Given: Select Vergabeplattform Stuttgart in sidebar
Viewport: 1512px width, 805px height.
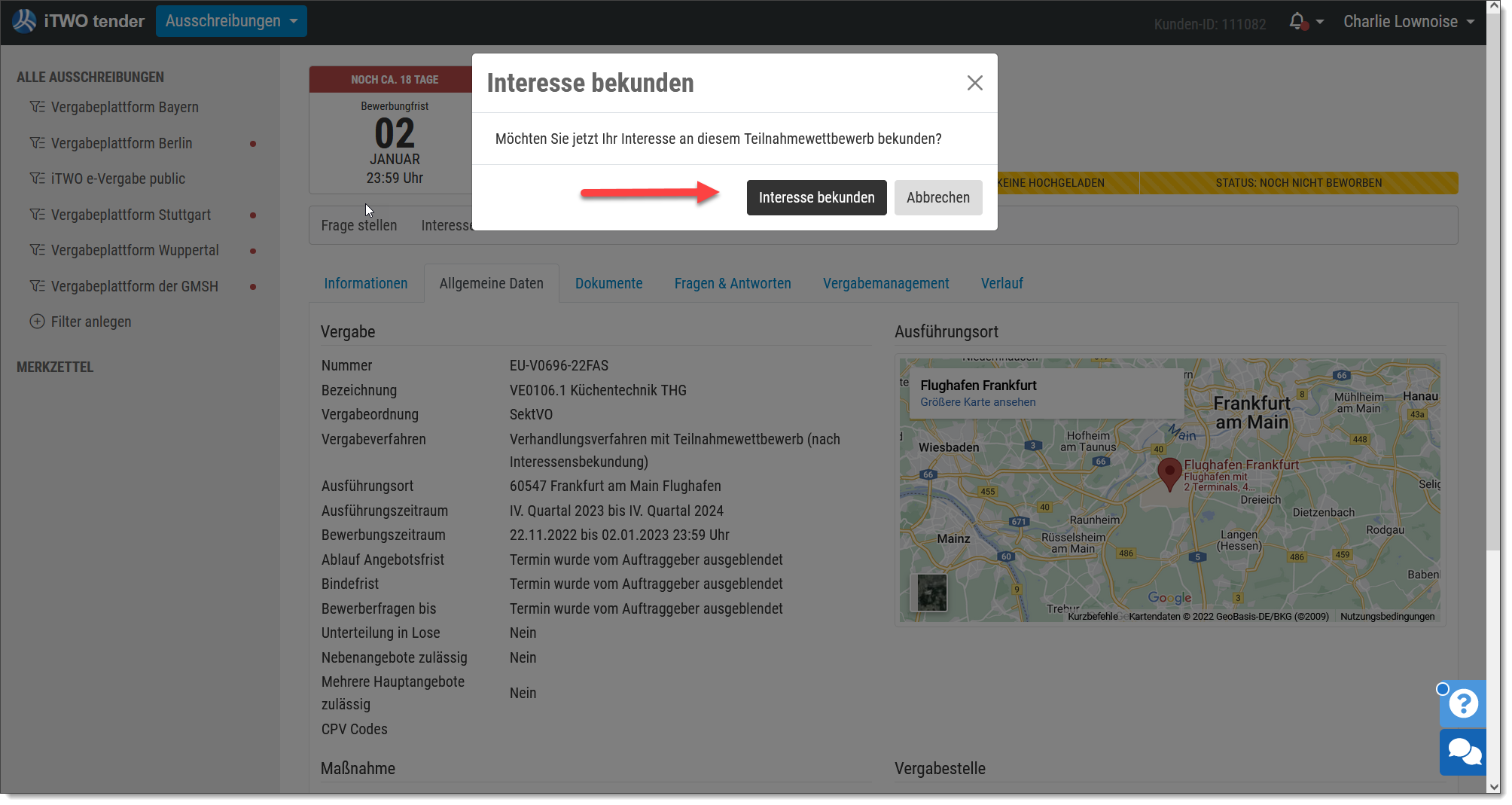Looking at the screenshot, I should click(131, 215).
